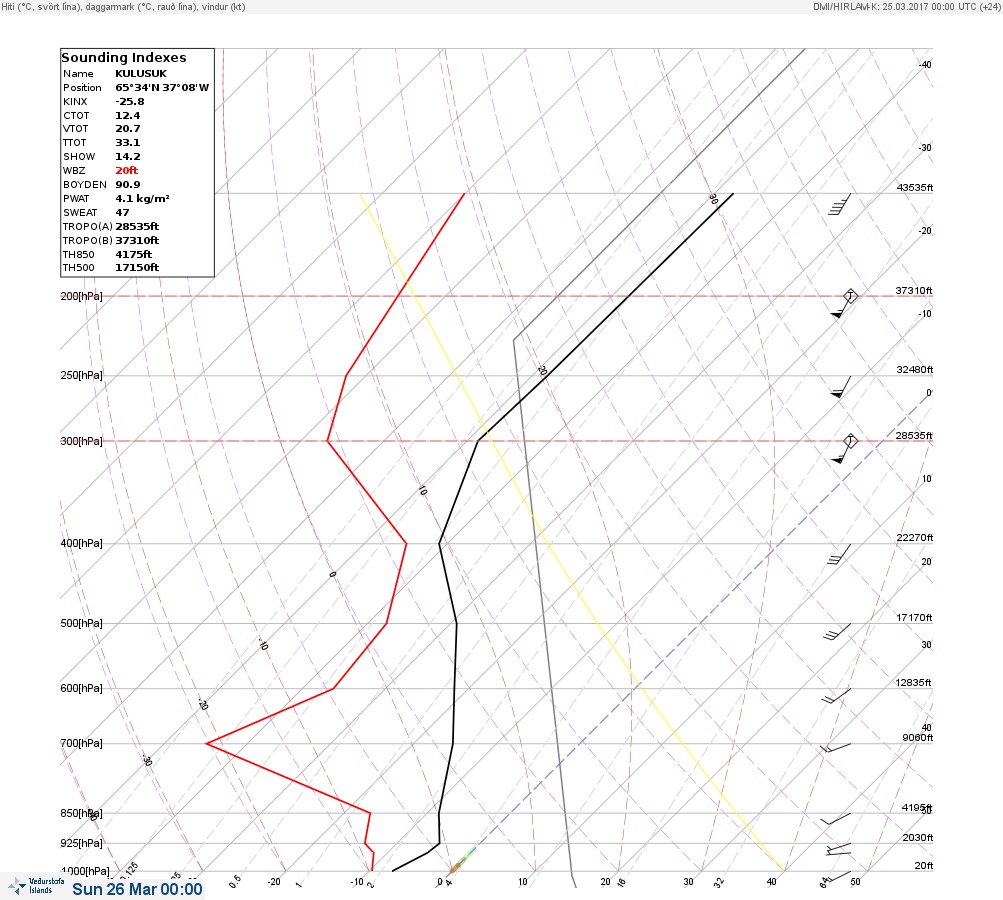Screen dimensions: 1003x900
Task: Click the 200[hPa] pressure label
Action: pyautogui.click(x=81, y=296)
